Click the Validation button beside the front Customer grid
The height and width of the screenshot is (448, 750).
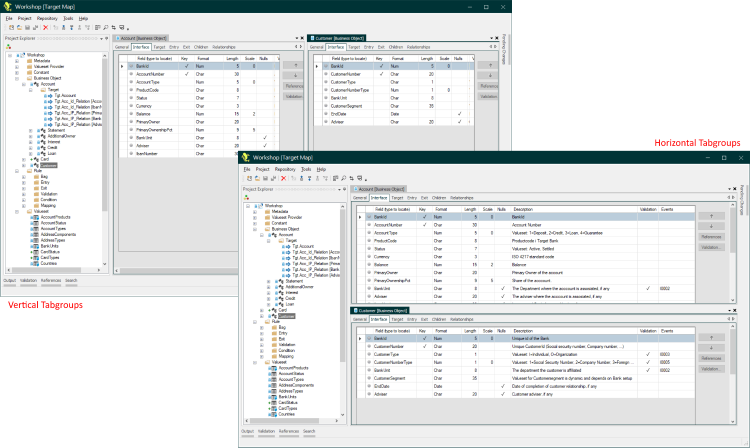point(711,368)
